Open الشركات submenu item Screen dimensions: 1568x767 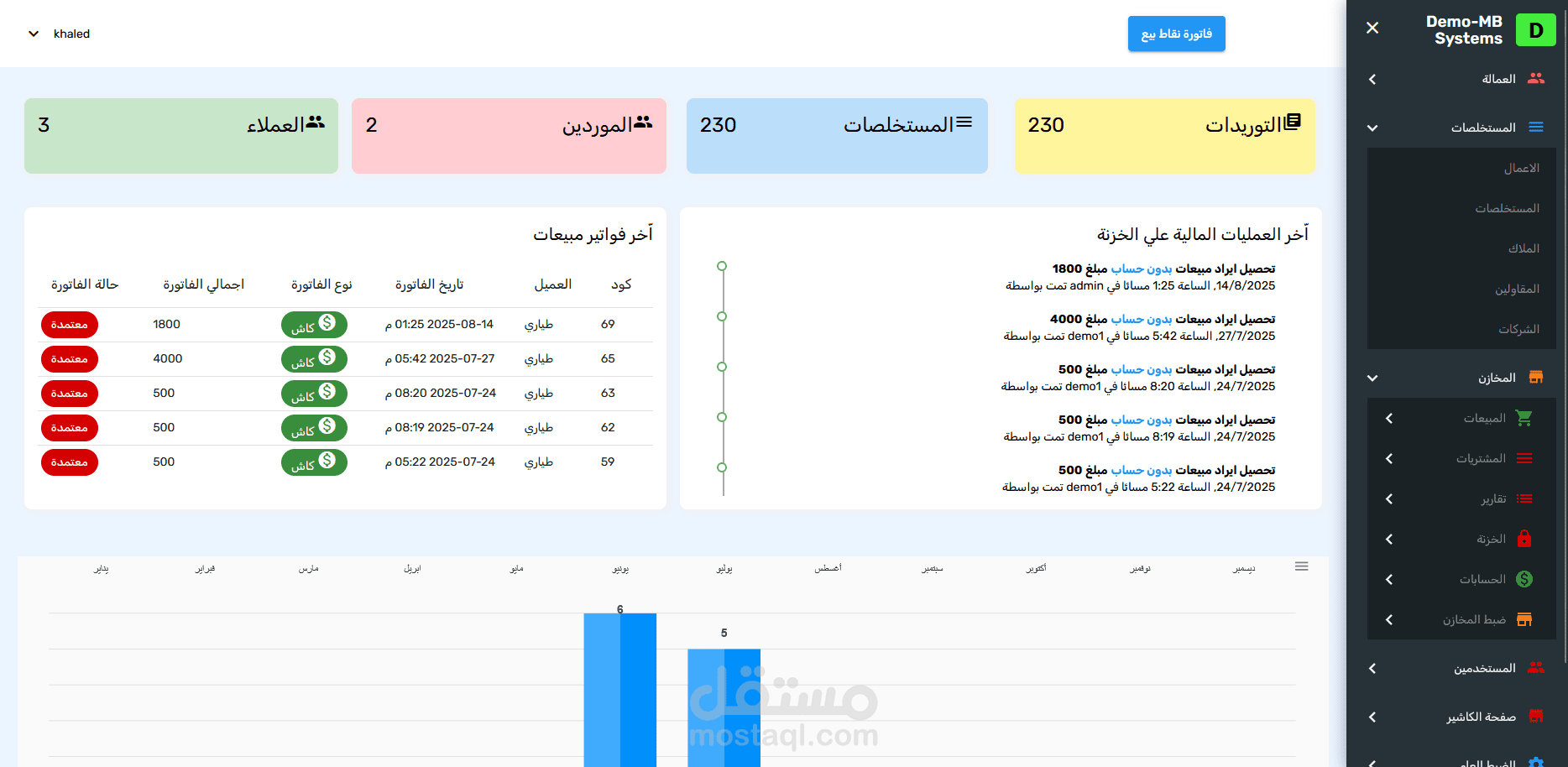1461,329
